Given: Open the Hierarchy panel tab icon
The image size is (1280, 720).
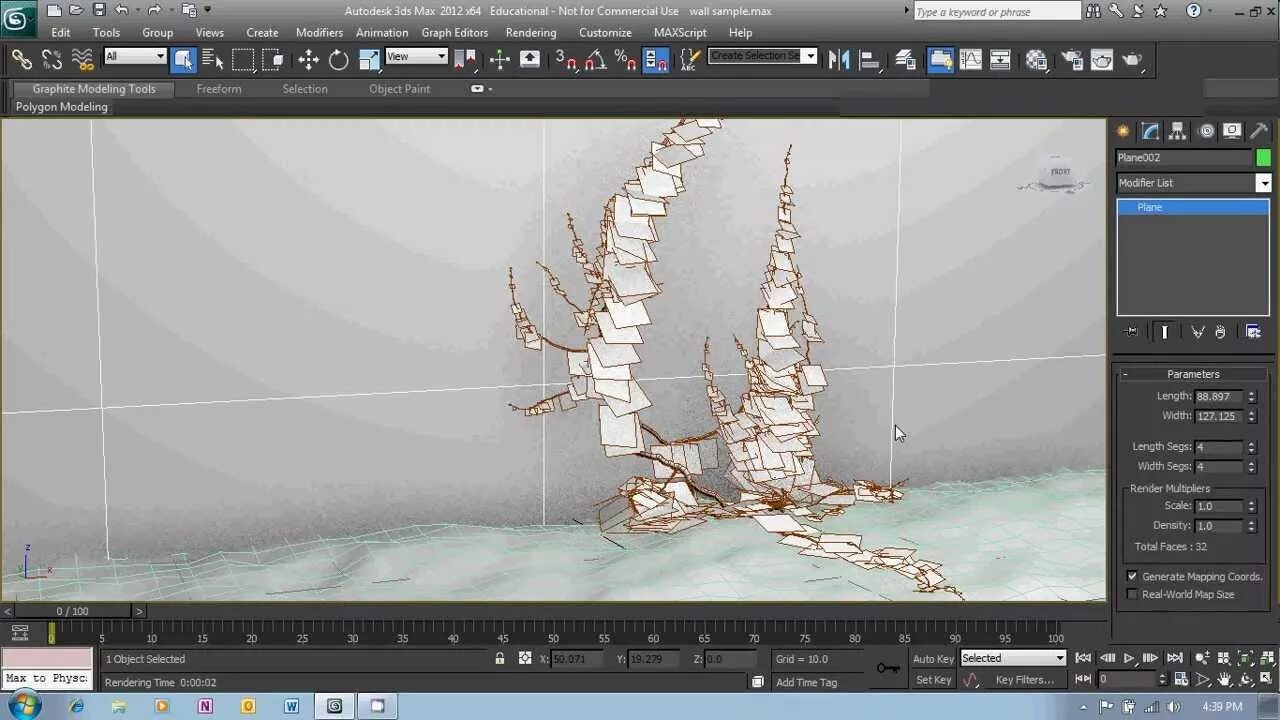Looking at the screenshot, I should (1177, 131).
